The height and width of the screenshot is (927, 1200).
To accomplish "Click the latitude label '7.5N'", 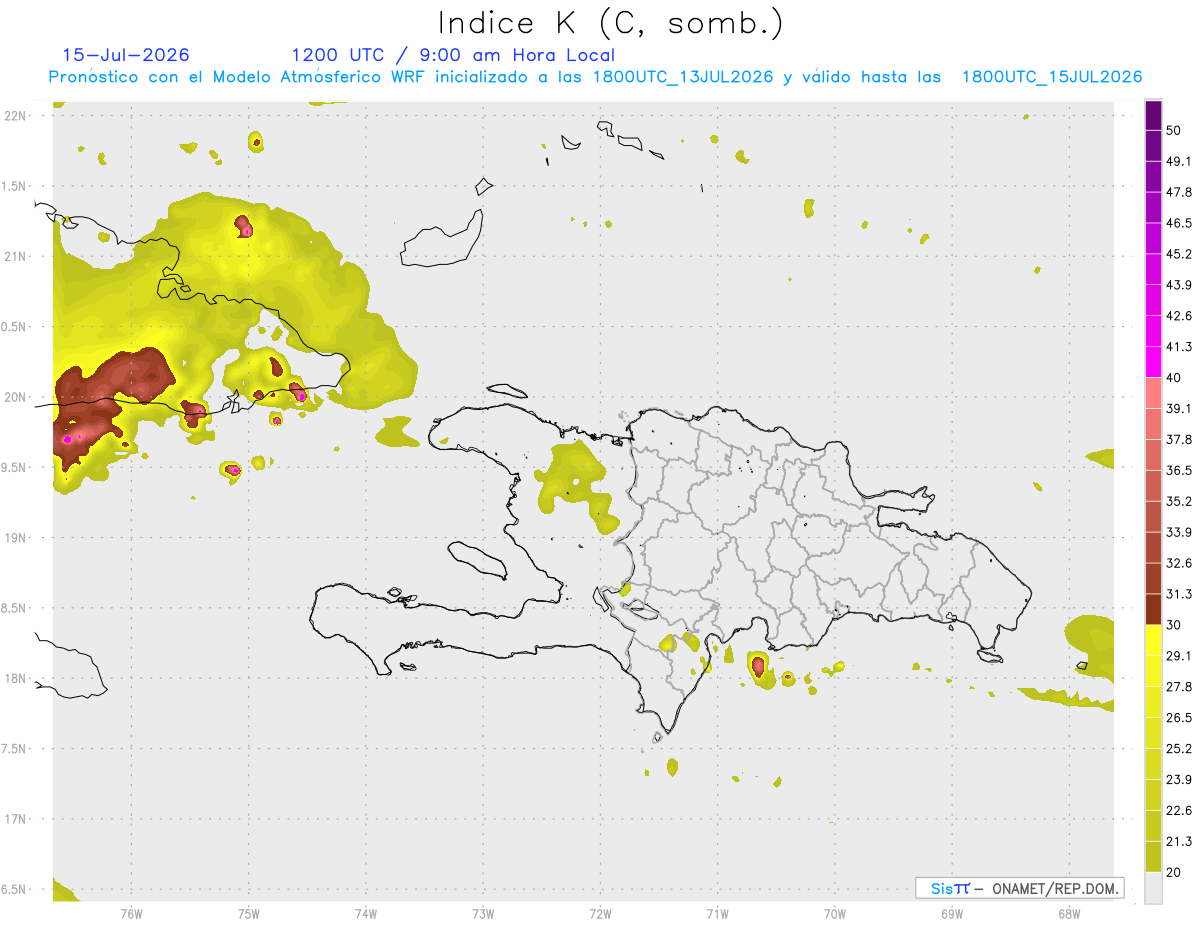I will 15,749.
